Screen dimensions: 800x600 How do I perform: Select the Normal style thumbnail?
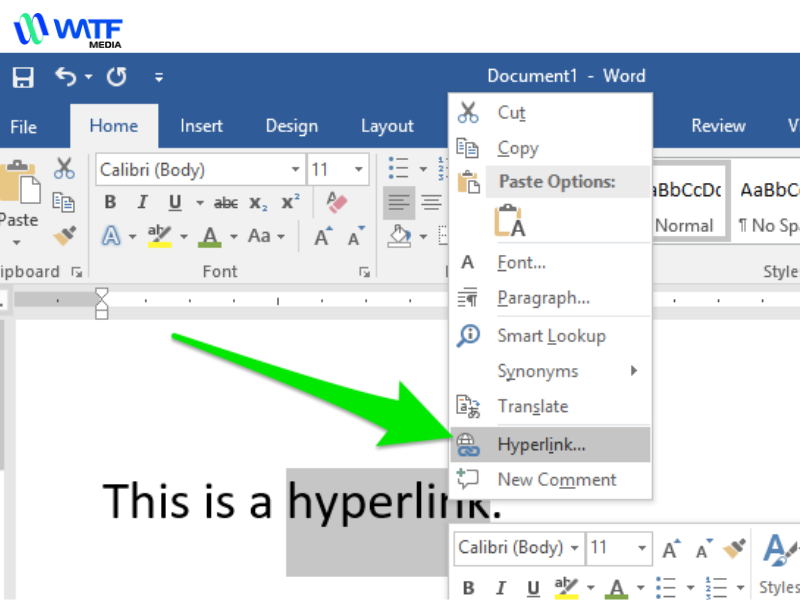[688, 203]
